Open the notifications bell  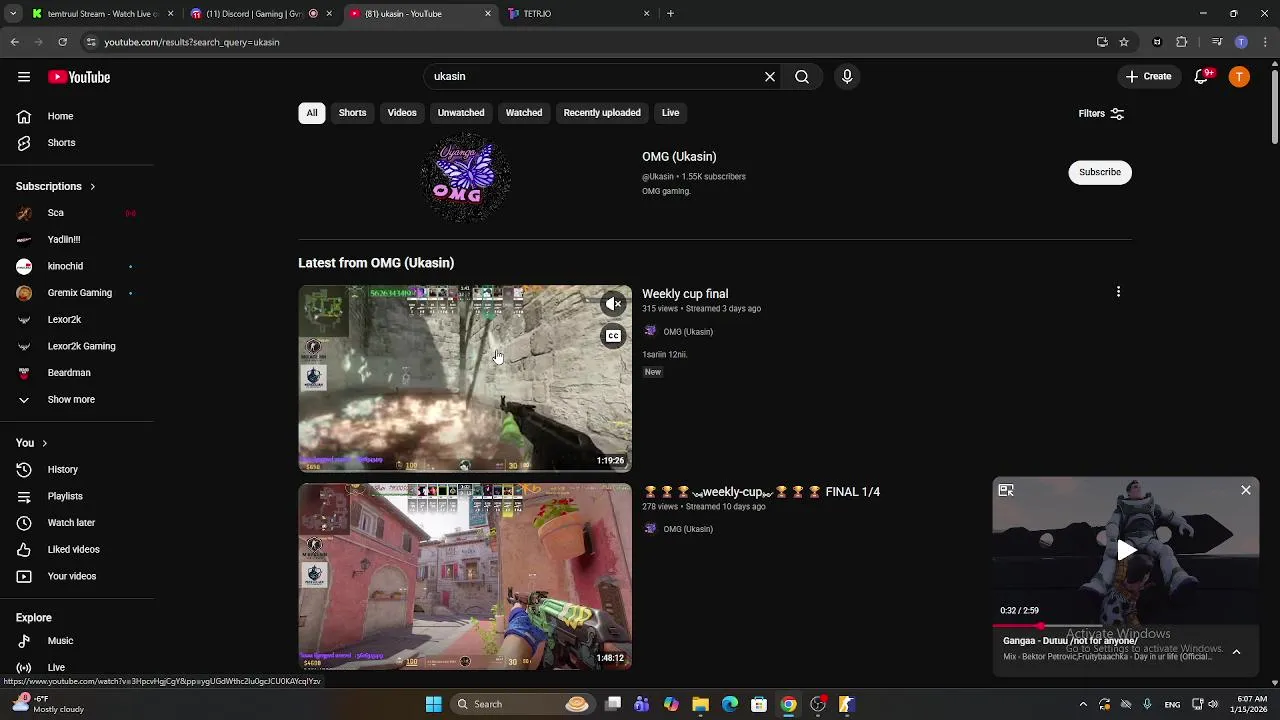(x=1201, y=77)
